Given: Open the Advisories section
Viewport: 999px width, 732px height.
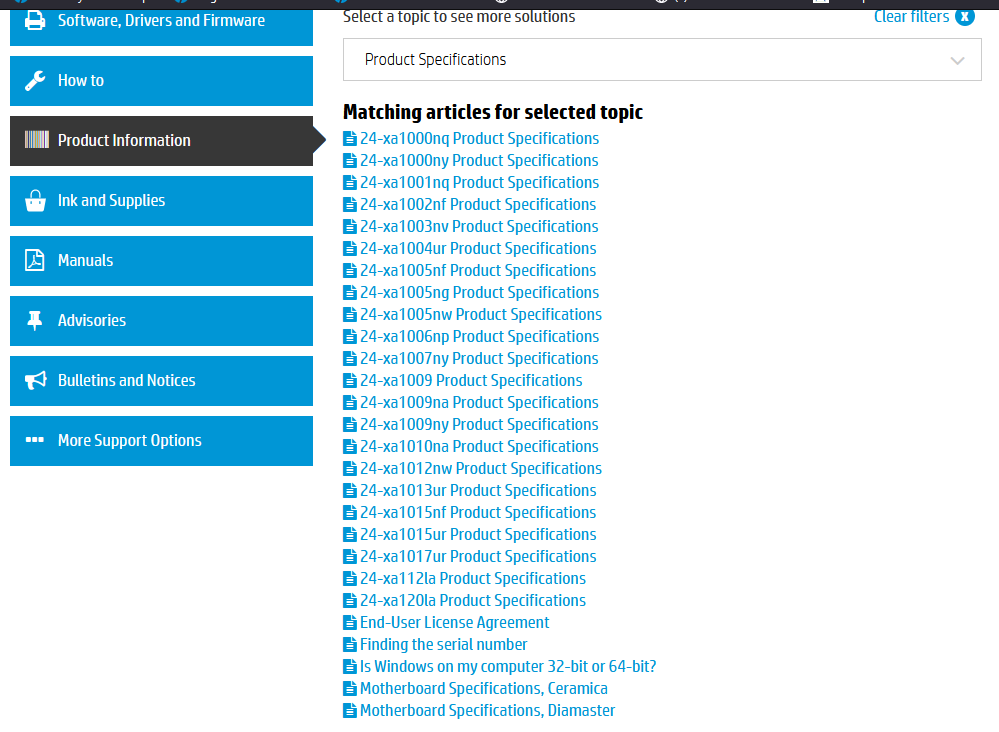Looking at the screenshot, I should pyautogui.click(x=160, y=321).
